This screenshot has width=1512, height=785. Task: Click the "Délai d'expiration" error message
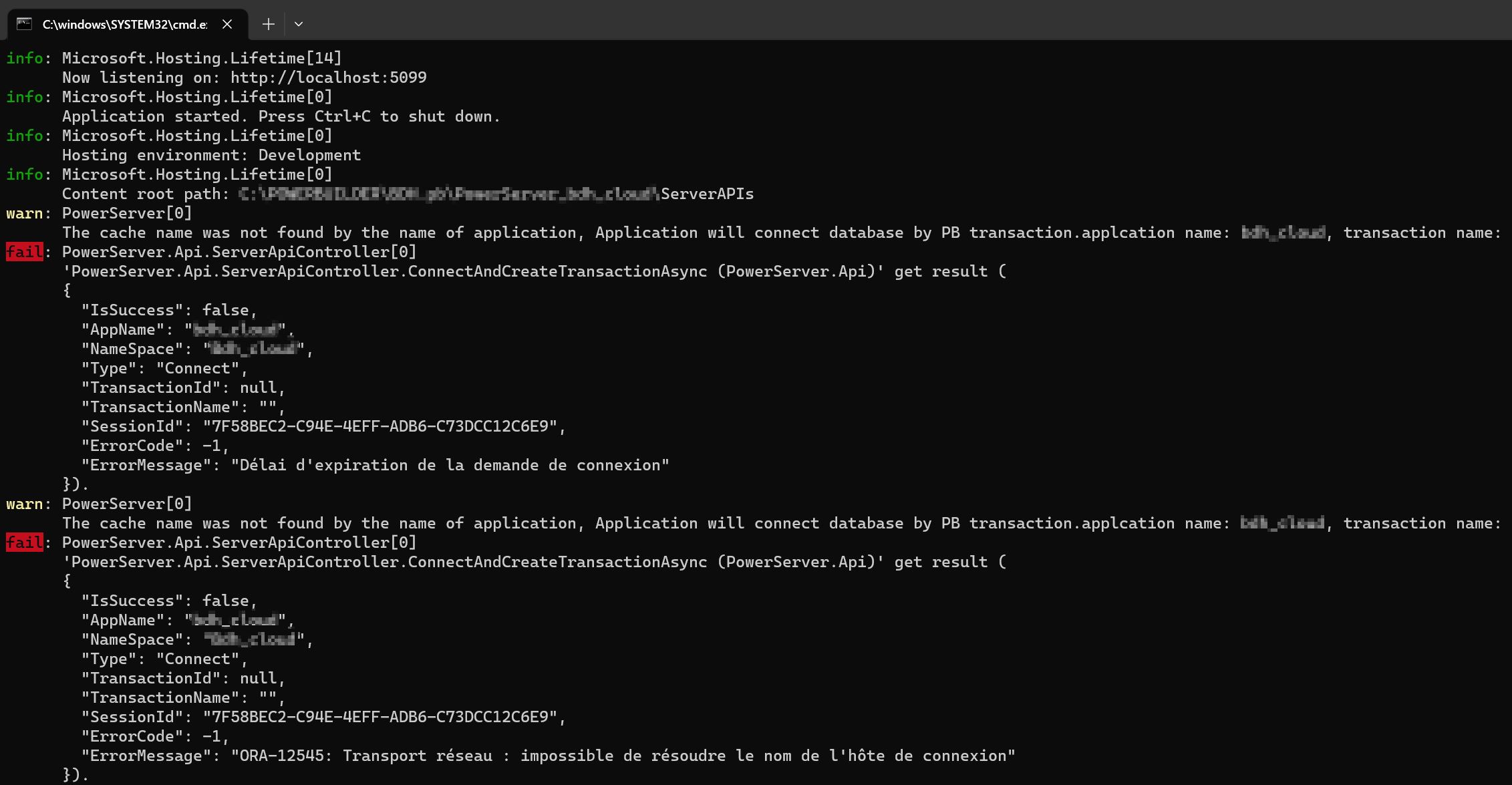[x=450, y=465]
